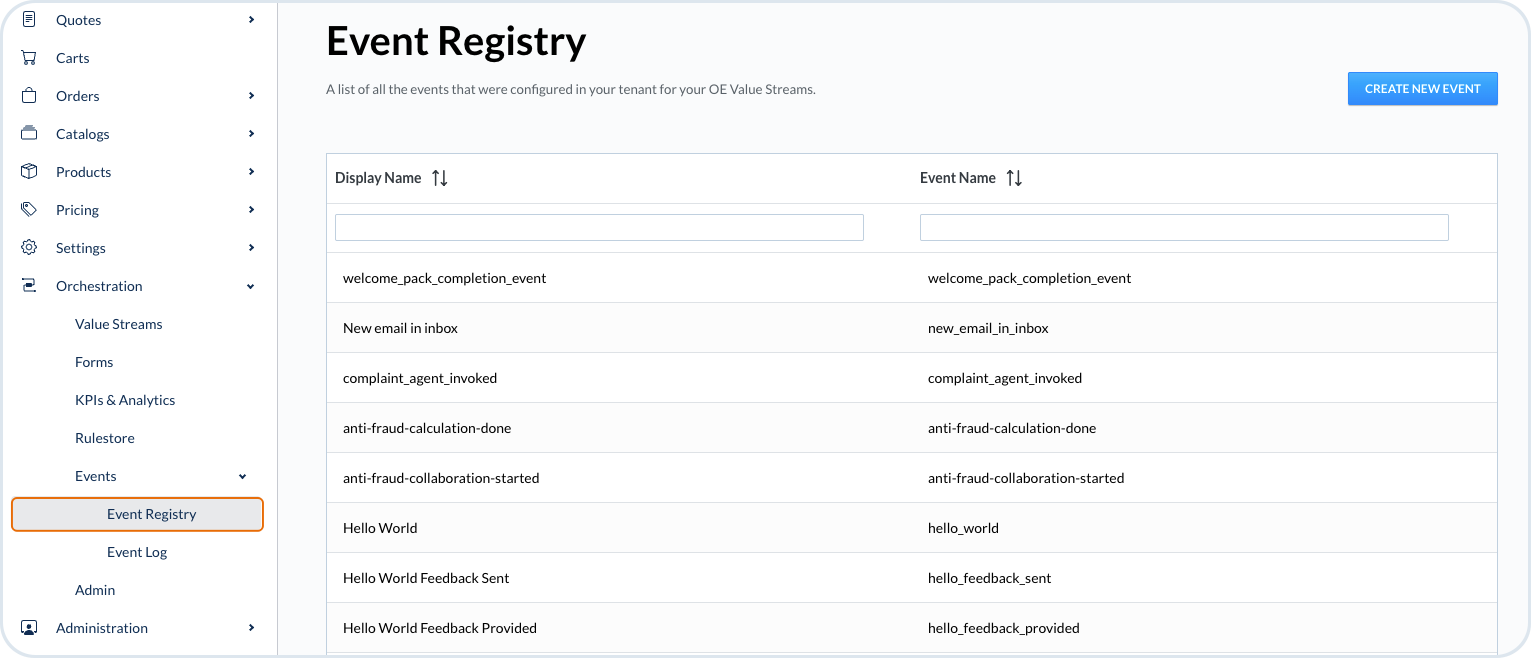Click the Pricing tag icon
The width and height of the screenshot is (1531, 658).
(x=29, y=210)
